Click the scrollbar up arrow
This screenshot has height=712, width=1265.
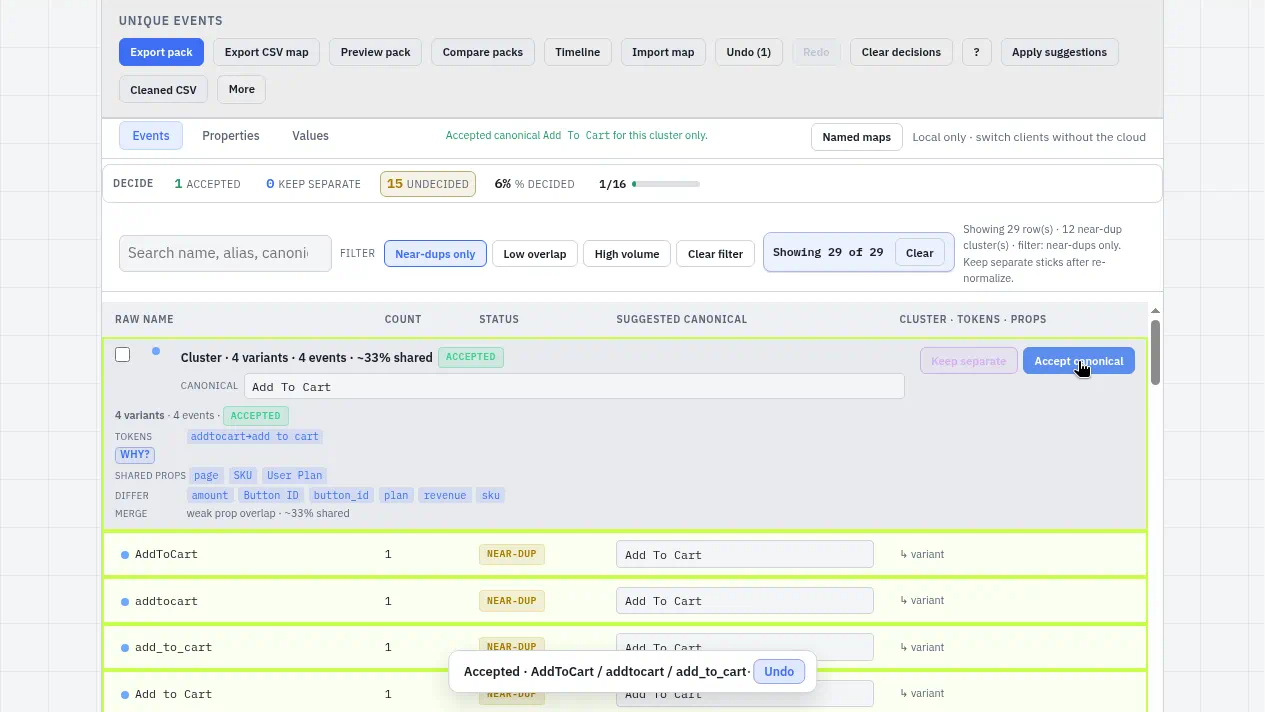1156,311
